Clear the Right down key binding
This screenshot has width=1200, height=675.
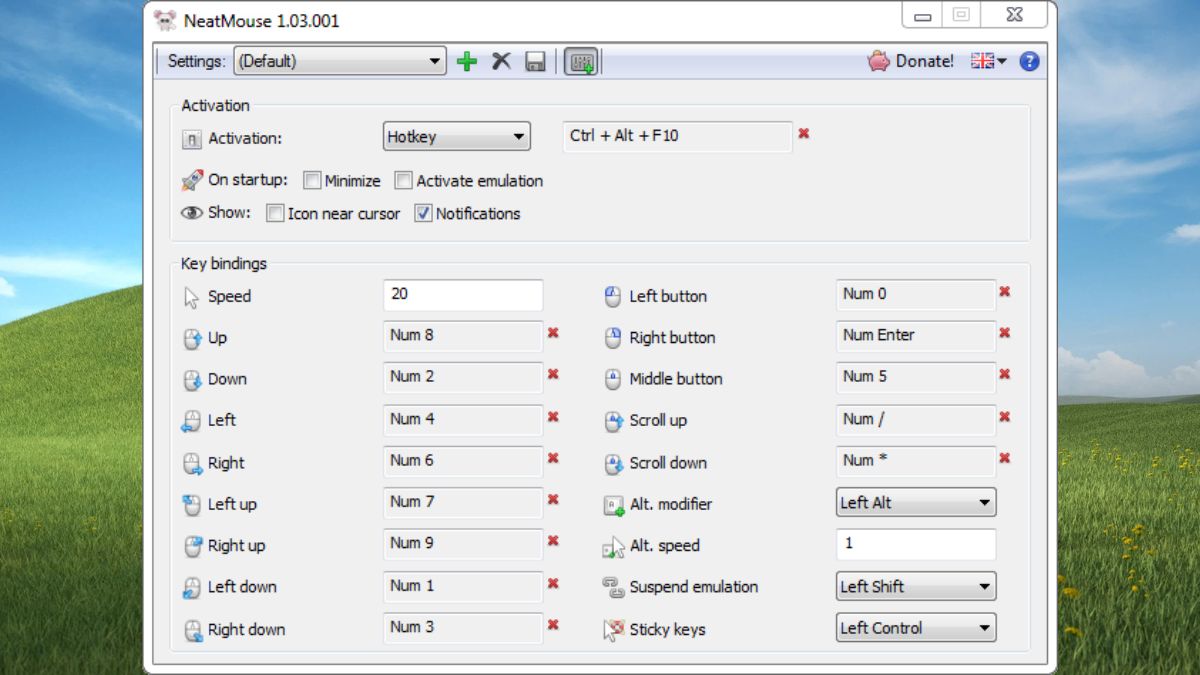click(553, 625)
